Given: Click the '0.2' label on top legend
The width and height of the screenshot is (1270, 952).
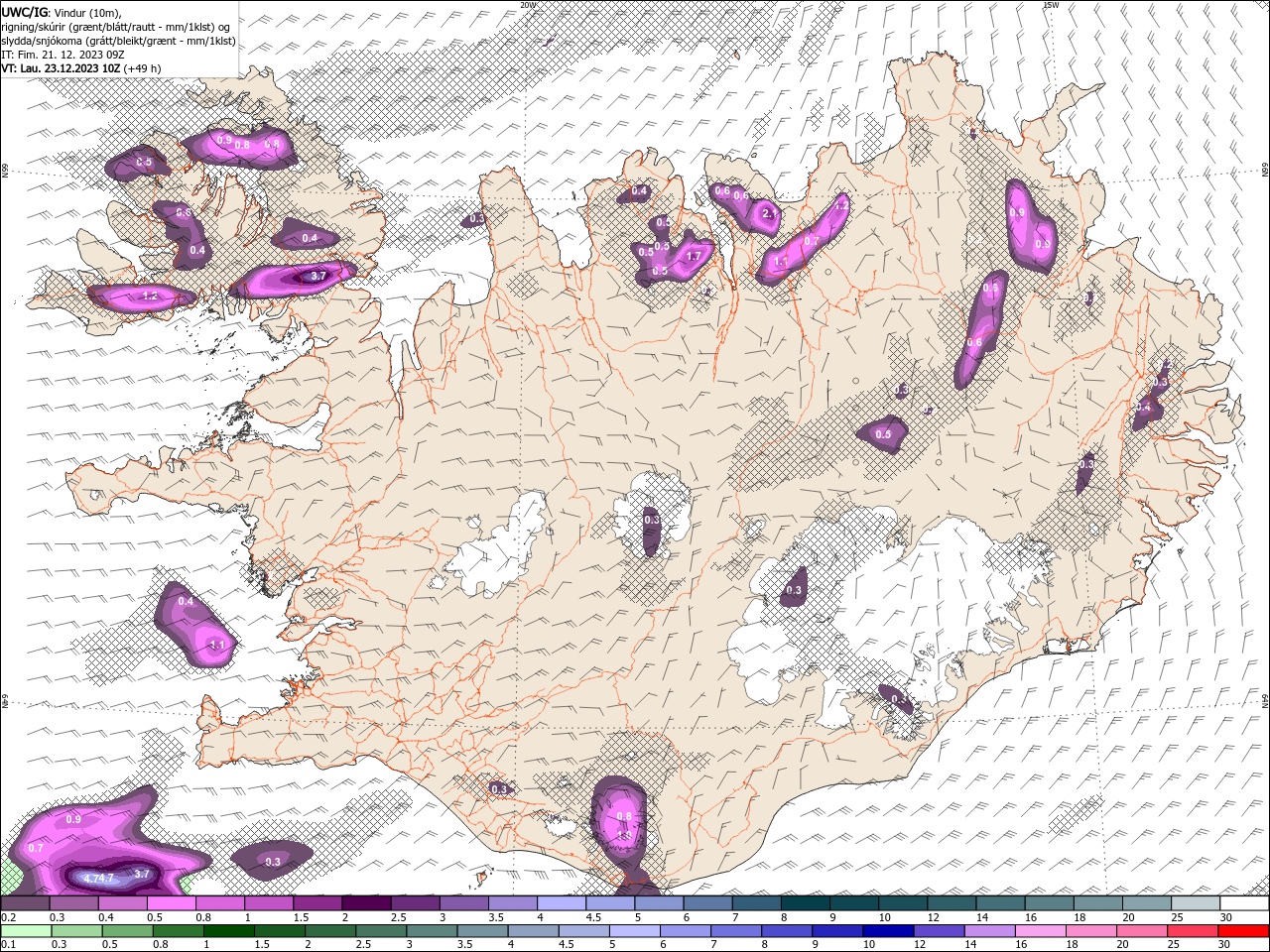Looking at the screenshot, I should tap(8, 917).
